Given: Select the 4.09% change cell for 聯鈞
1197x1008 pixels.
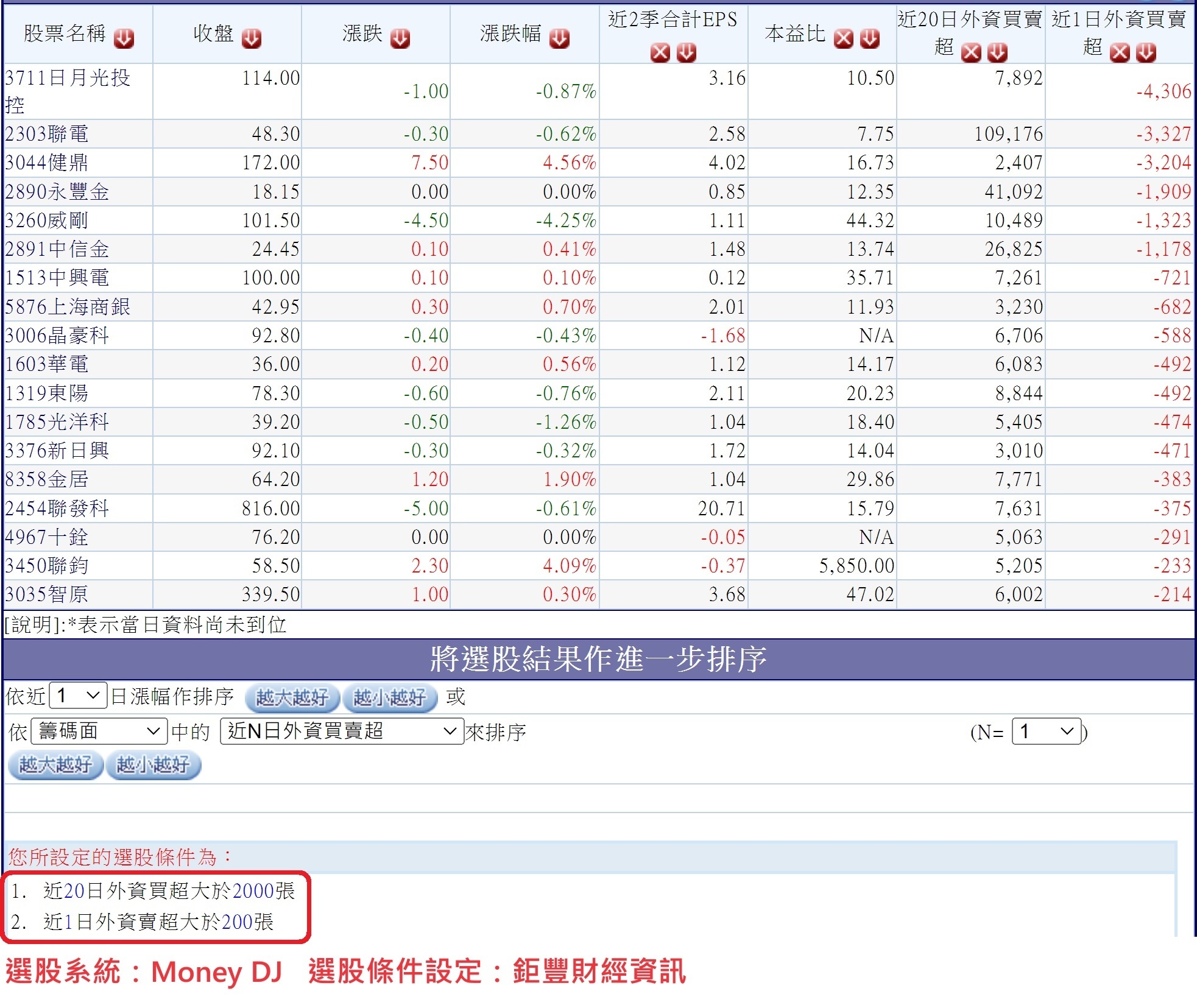Looking at the screenshot, I should click(570, 566).
